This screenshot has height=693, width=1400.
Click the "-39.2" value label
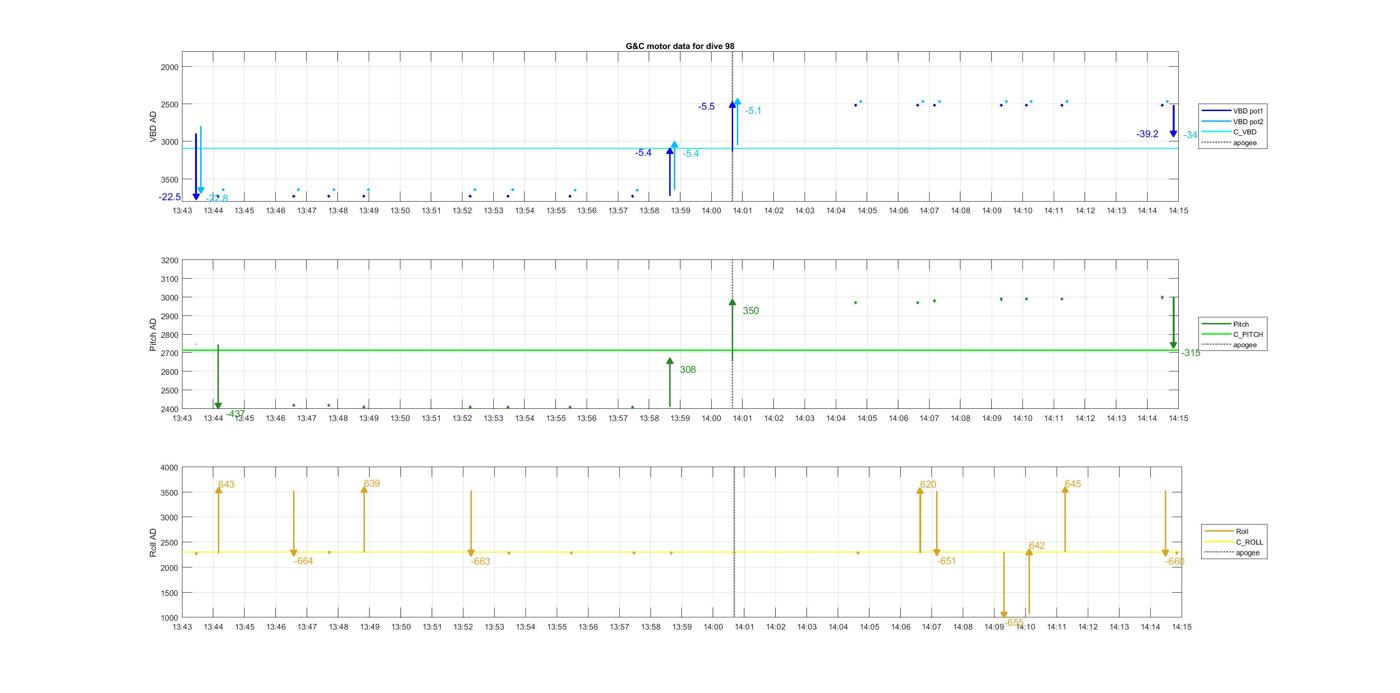(1147, 134)
